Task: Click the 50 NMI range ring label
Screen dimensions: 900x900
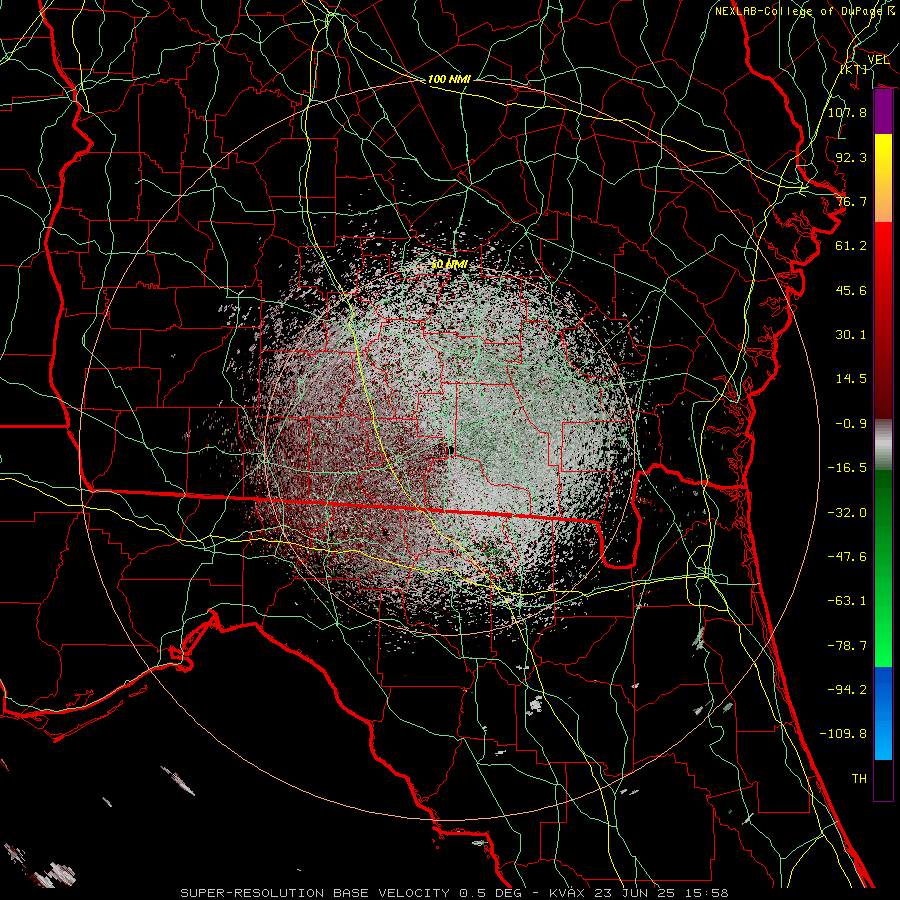Action: pyautogui.click(x=449, y=264)
